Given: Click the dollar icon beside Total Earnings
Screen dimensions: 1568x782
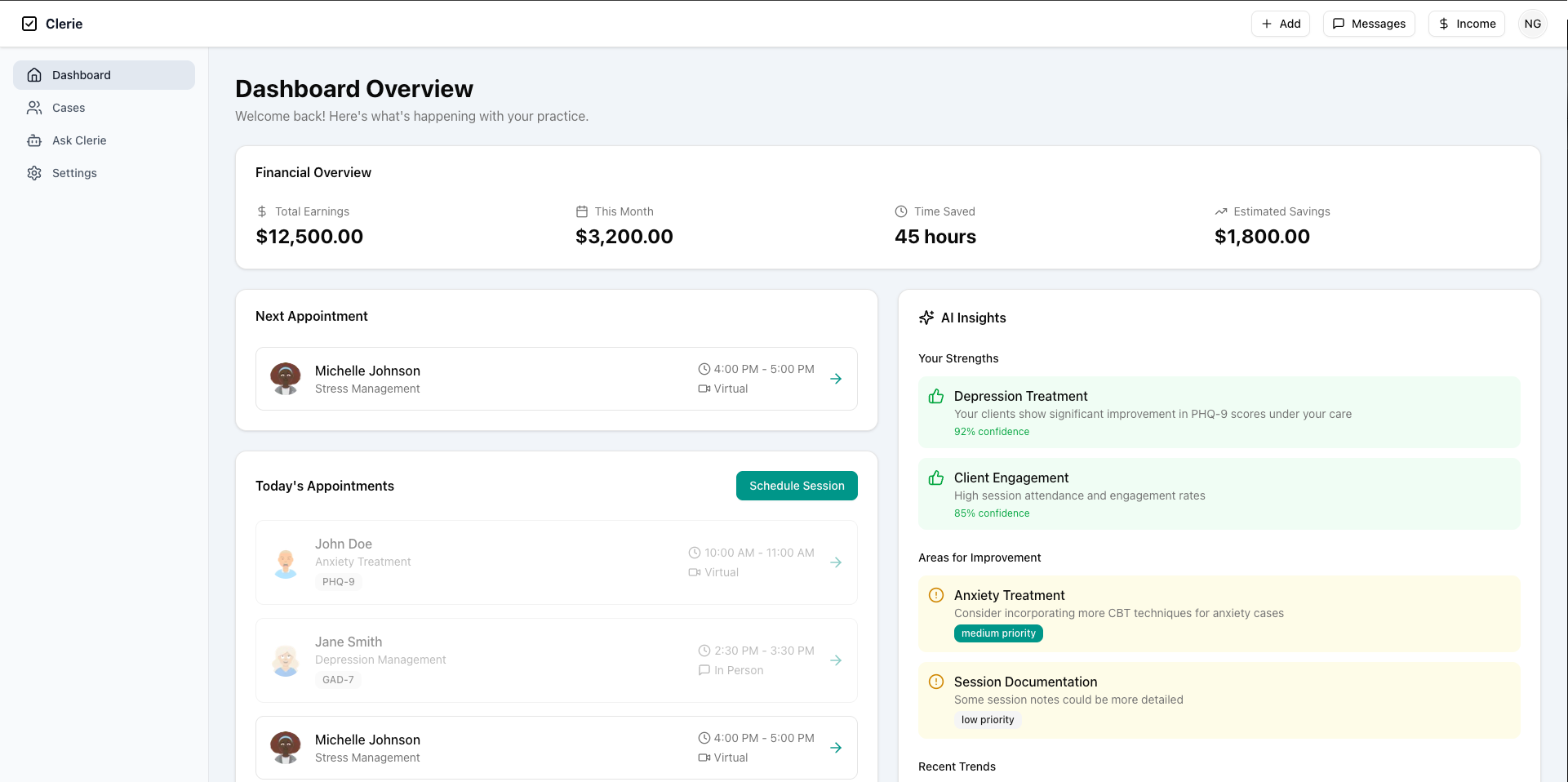Looking at the screenshot, I should (261, 211).
